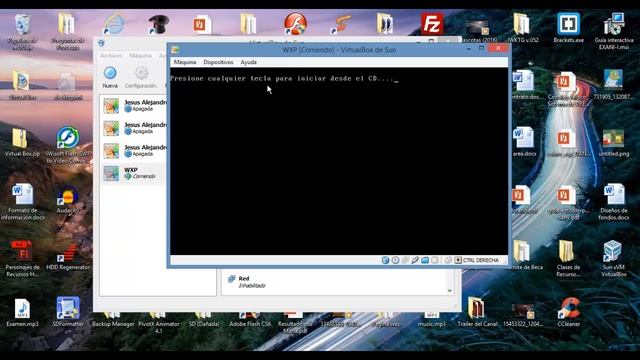Click the mouse integration status icon
Screen dimensions: 640x360
point(448,260)
